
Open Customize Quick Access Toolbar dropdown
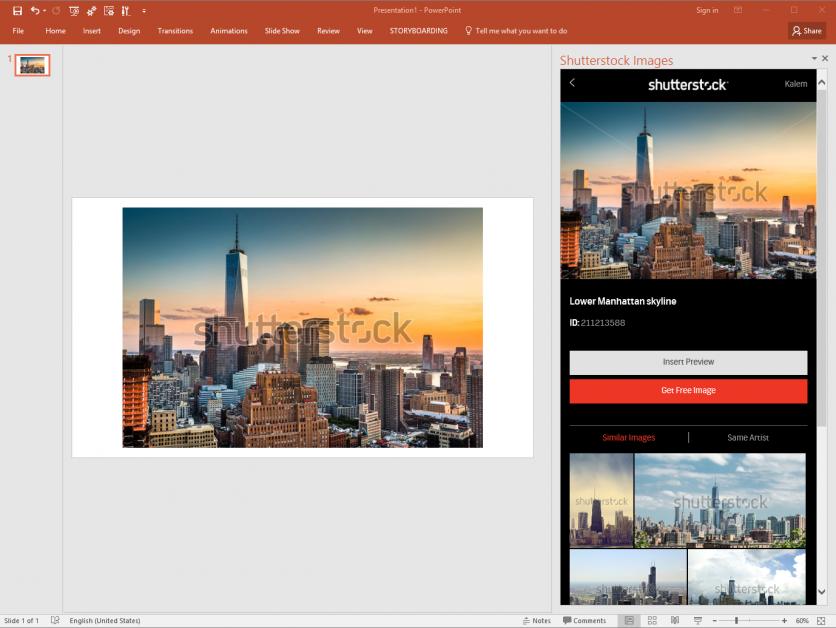pyautogui.click(x=144, y=11)
